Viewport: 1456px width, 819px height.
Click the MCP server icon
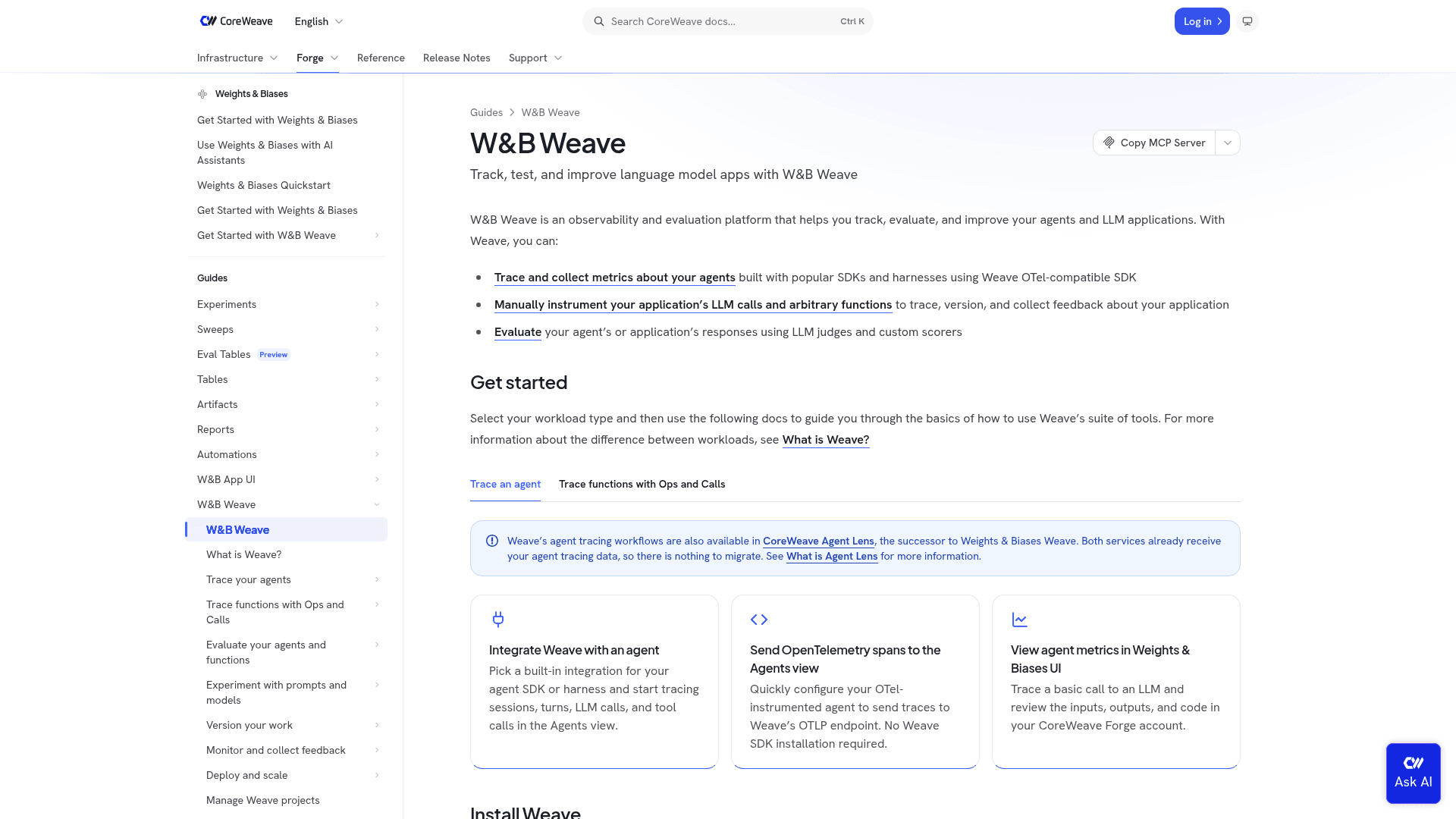(1109, 143)
